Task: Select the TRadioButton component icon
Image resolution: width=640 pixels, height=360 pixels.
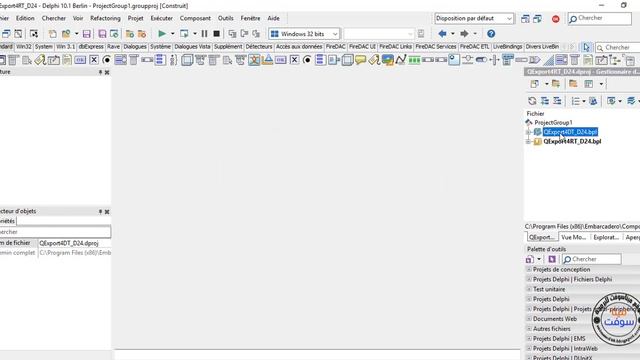Action: [107, 60]
